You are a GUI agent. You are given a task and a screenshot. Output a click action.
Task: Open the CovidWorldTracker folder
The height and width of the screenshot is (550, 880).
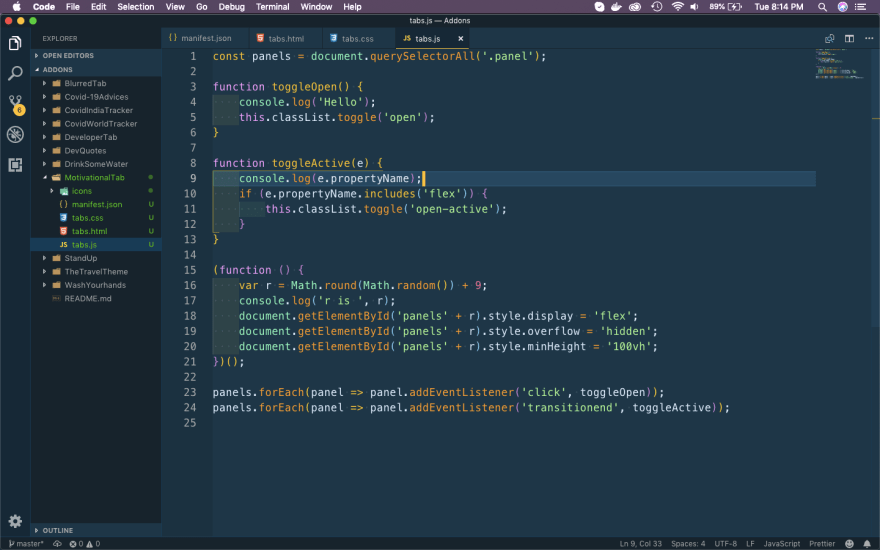point(96,123)
